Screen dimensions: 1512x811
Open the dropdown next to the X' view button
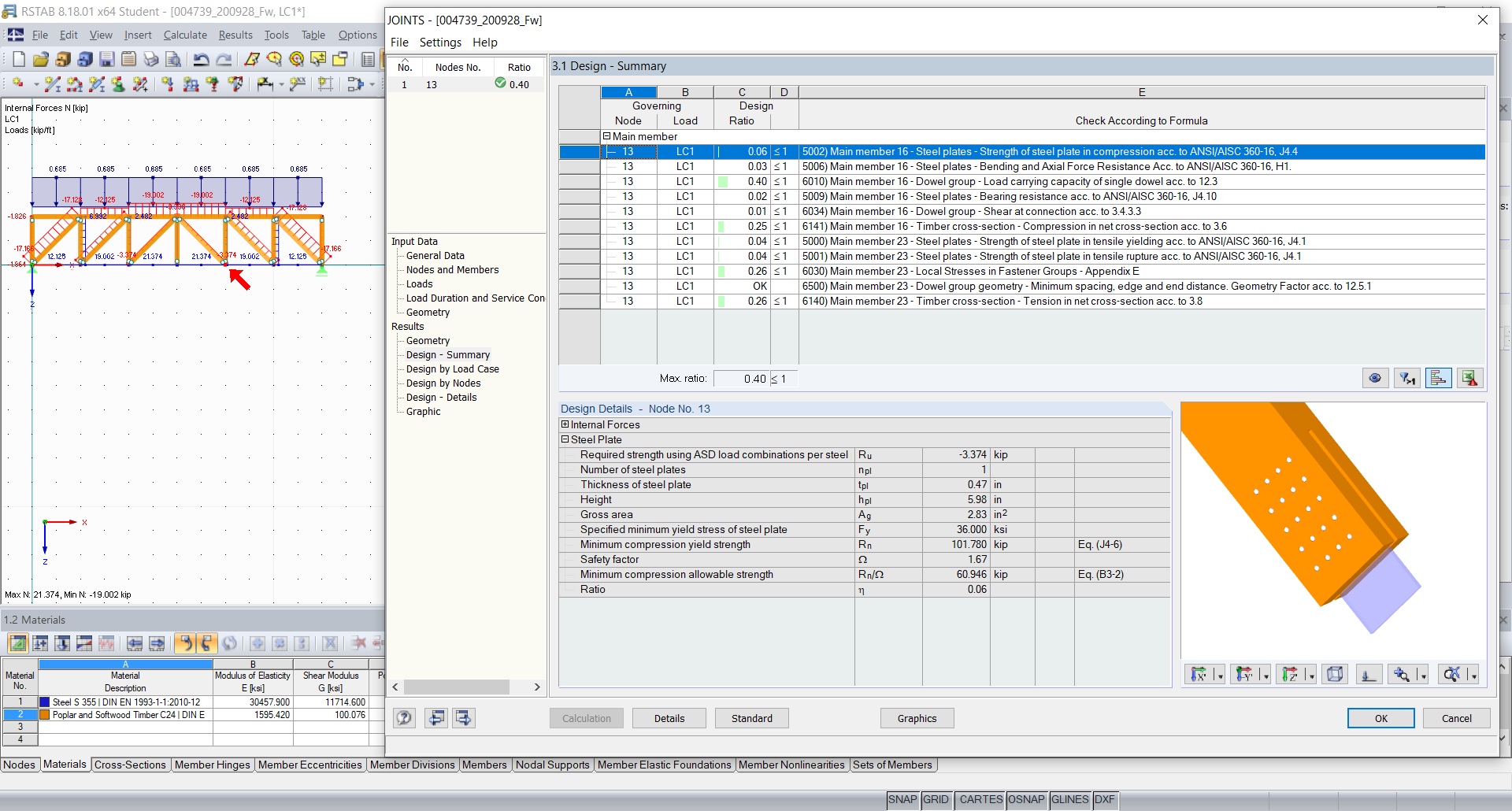click(x=1219, y=674)
